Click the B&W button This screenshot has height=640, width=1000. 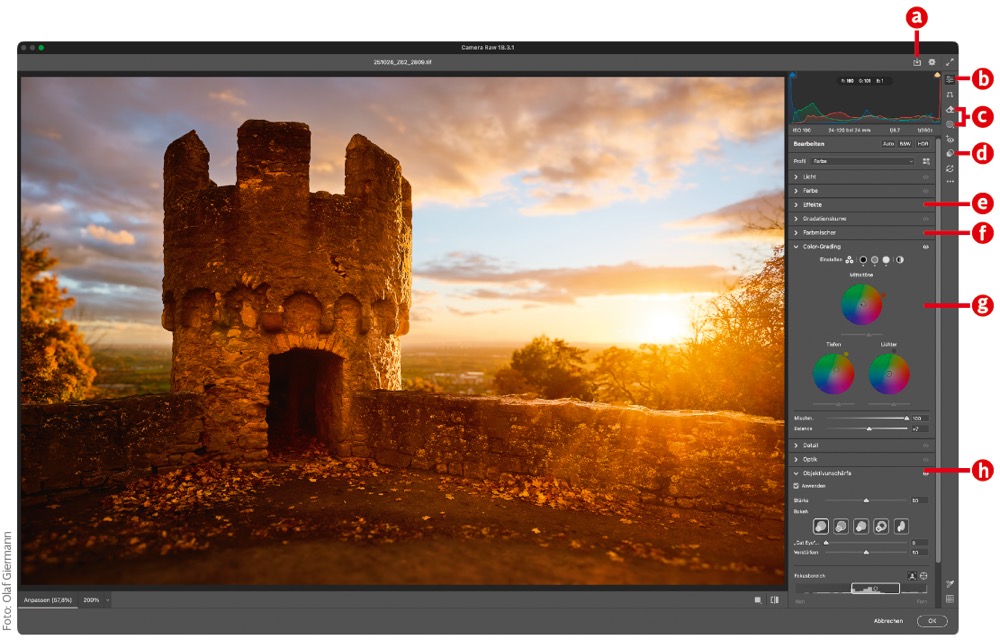[905, 144]
